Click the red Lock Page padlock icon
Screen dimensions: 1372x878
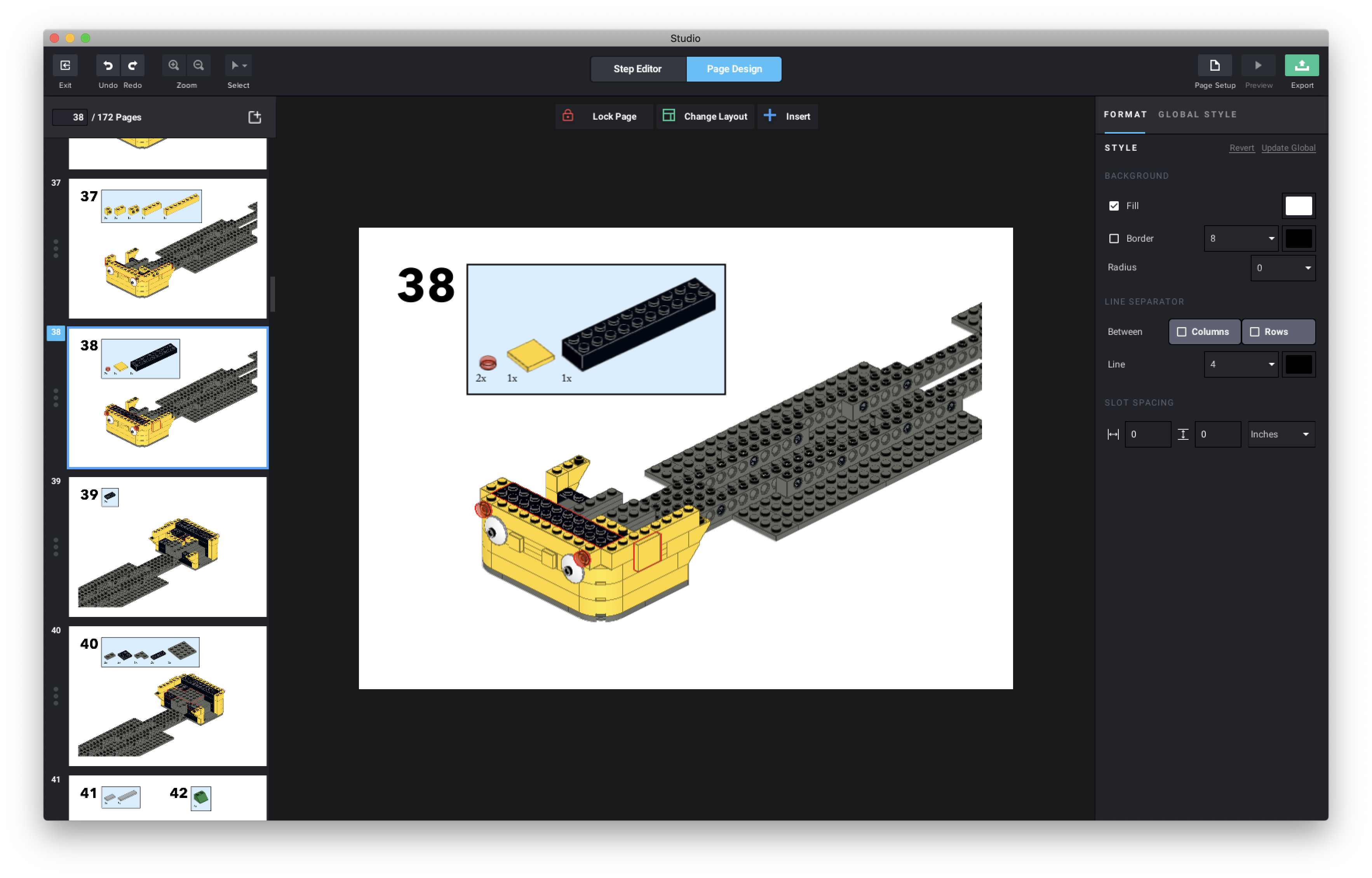pos(568,116)
